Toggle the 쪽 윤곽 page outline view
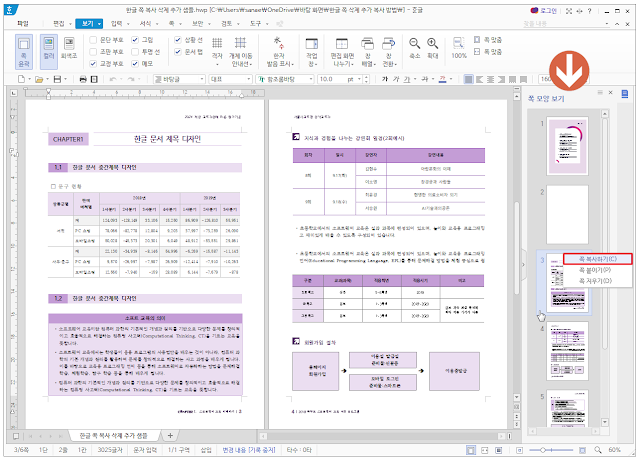The width and height of the screenshot is (640, 460). (x=24, y=51)
